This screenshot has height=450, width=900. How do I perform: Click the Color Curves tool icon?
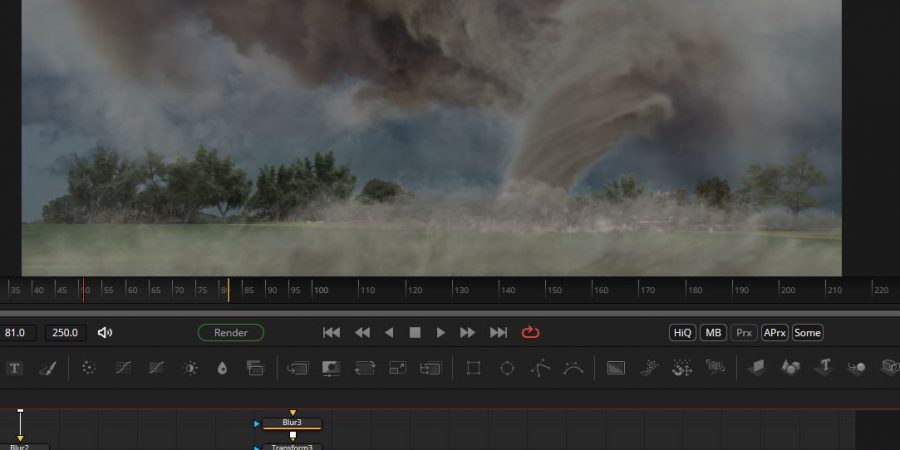tap(157, 368)
